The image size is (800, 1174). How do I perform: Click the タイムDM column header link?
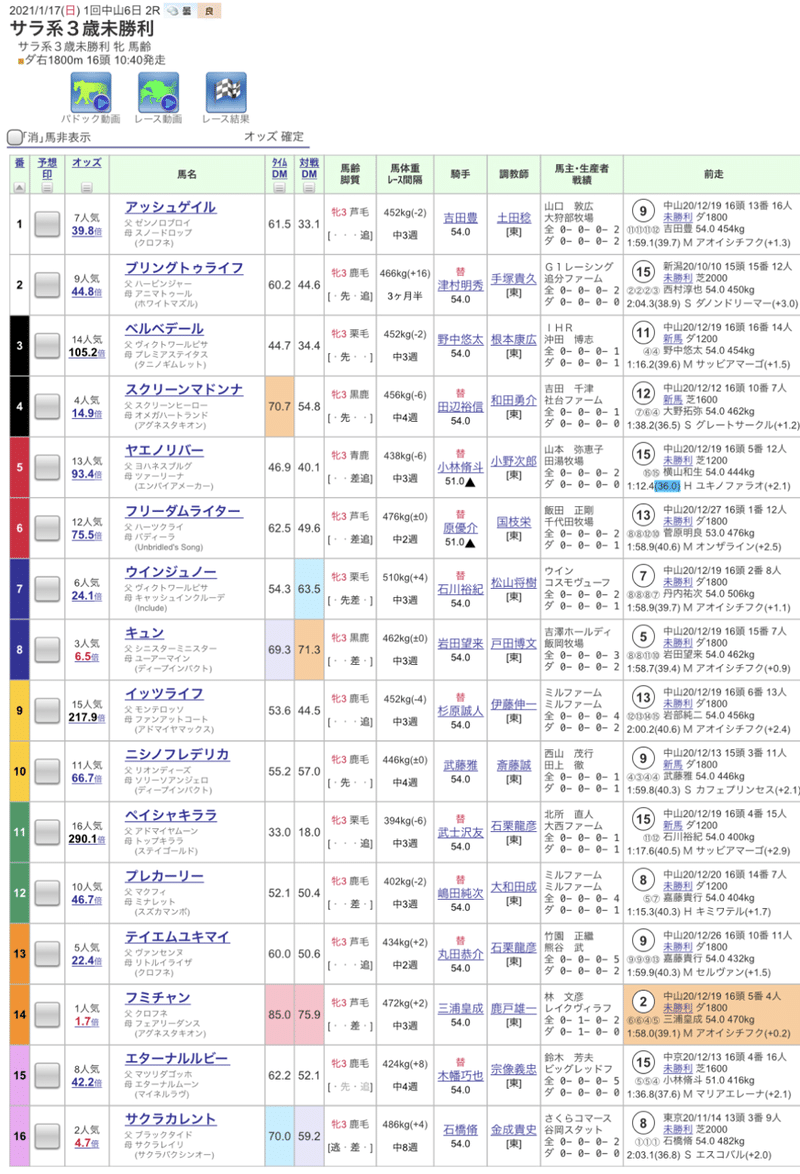279,168
